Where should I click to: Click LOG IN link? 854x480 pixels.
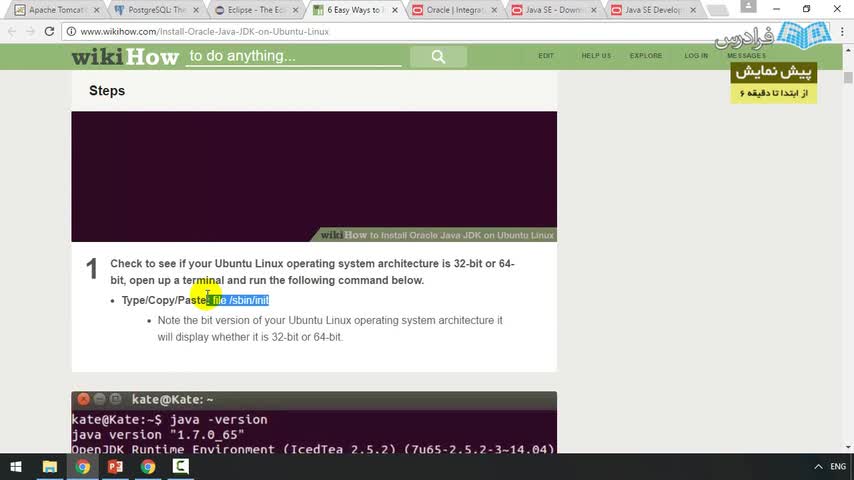coord(696,56)
